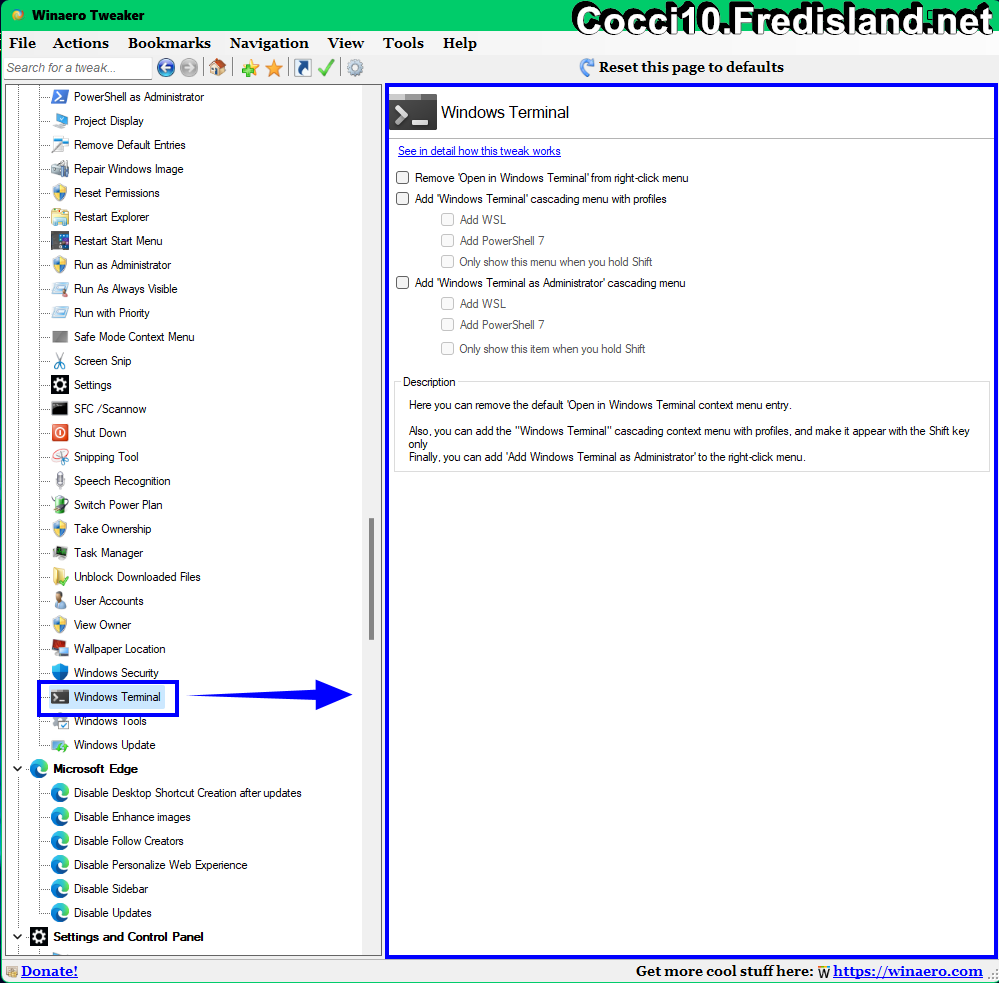The height and width of the screenshot is (983, 999).
Task: Enable 'Windows Terminal as Administrator' cascading menu
Action: pos(402,283)
